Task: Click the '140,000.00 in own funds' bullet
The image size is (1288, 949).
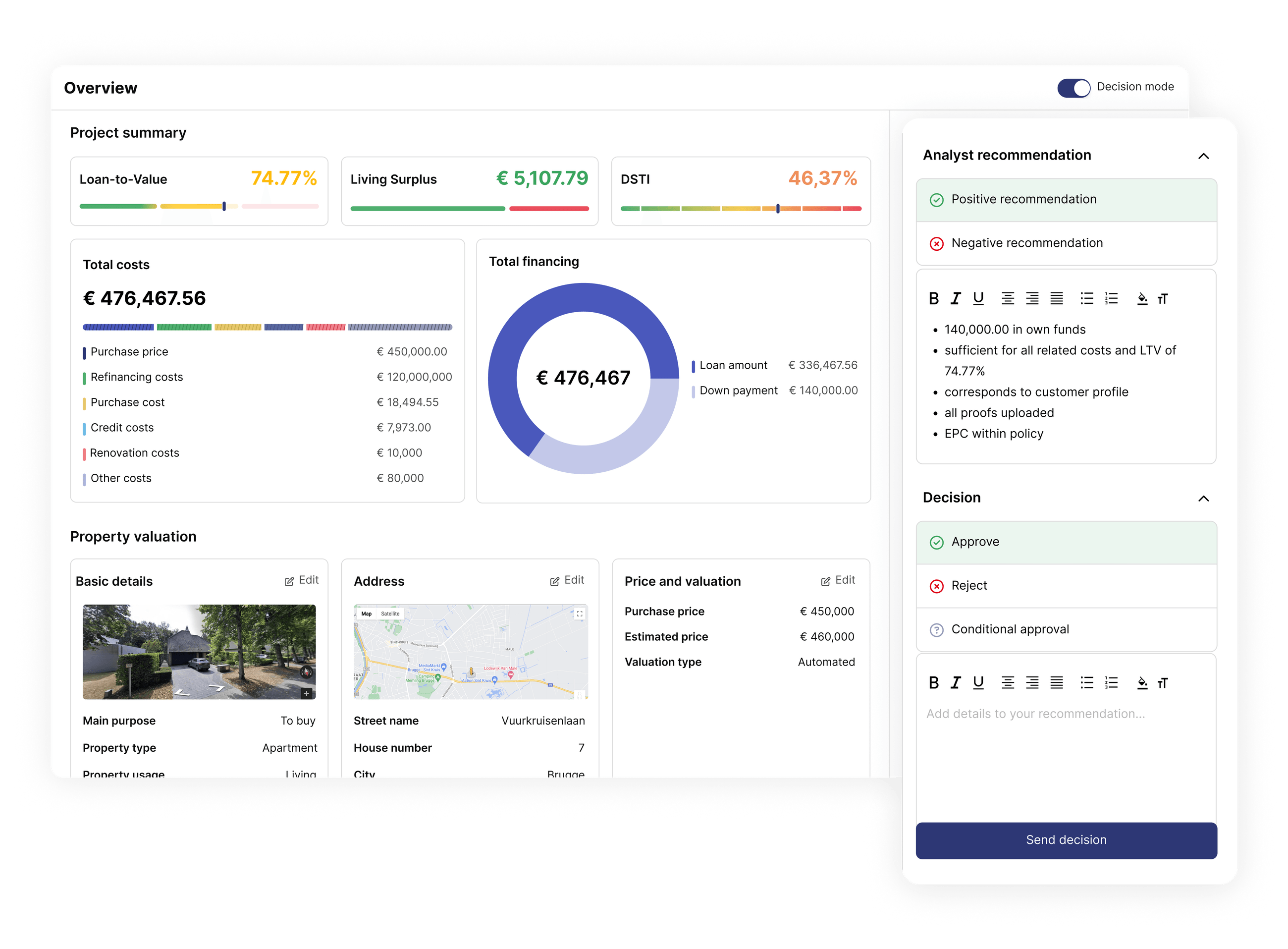Action: click(x=1015, y=329)
